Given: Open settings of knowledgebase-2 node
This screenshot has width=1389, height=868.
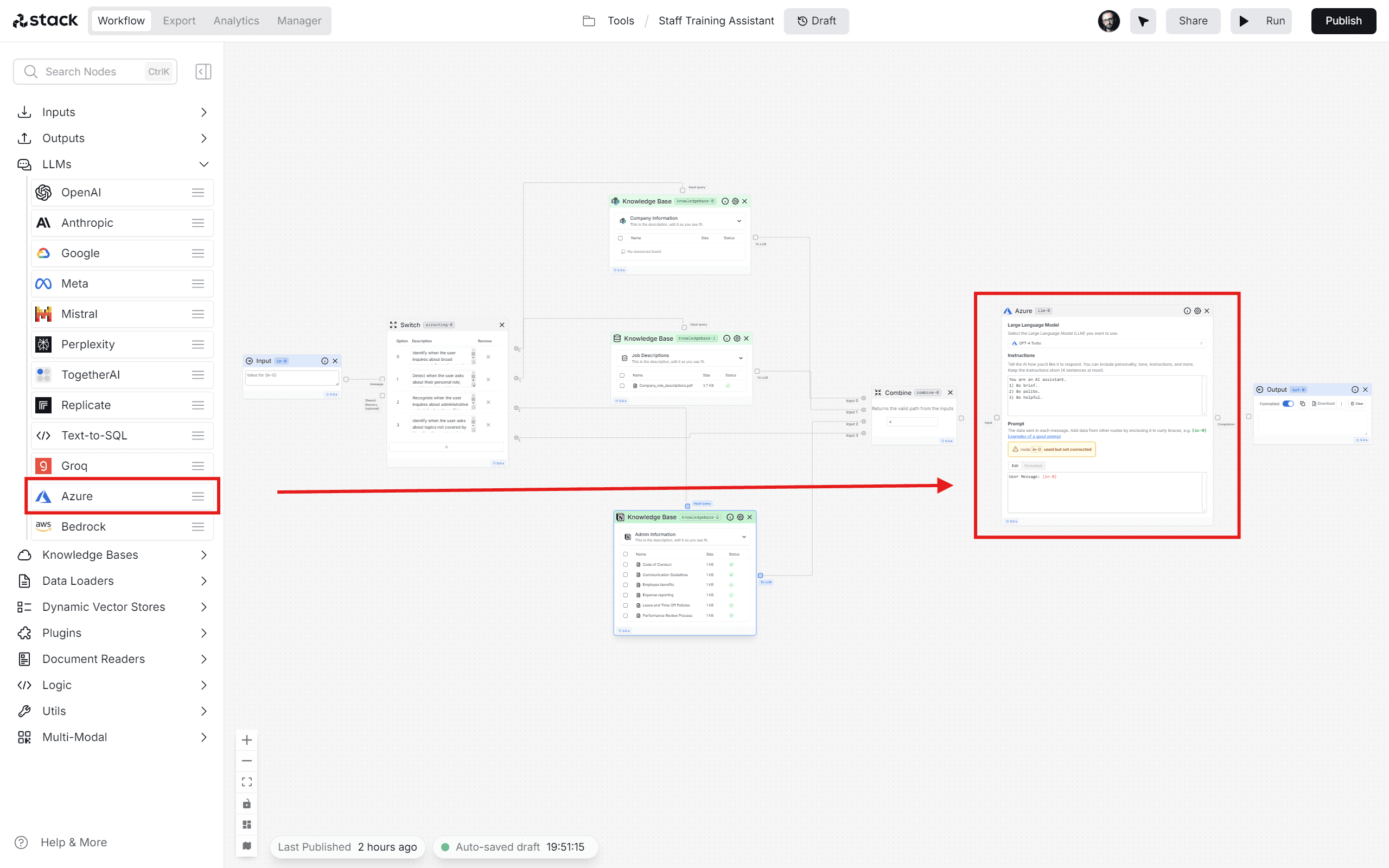Looking at the screenshot, I should (741, 517).
